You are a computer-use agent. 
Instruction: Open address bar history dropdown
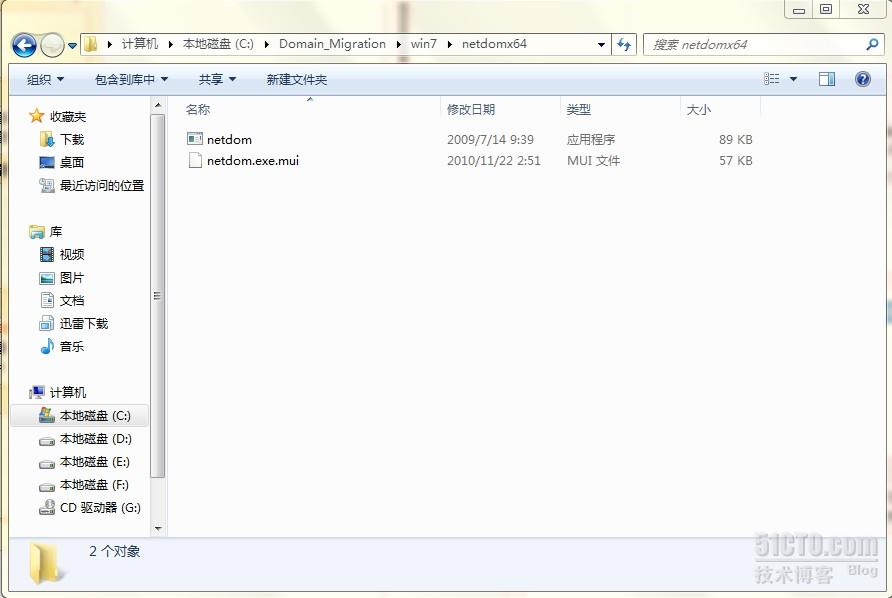(x=601, y=44)
